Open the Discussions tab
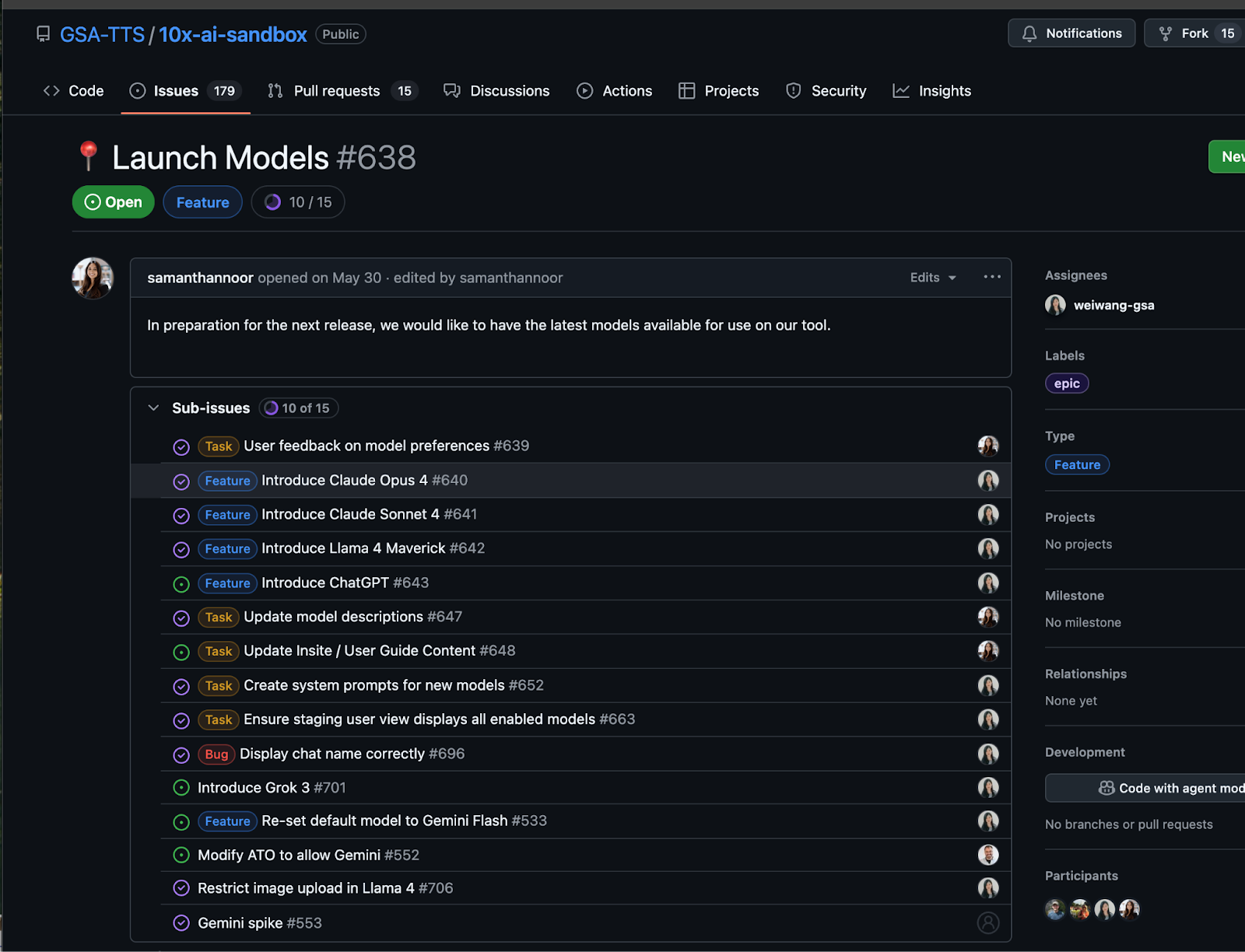1245x952 pixels. pyautogui.click(x=496, y=91)
